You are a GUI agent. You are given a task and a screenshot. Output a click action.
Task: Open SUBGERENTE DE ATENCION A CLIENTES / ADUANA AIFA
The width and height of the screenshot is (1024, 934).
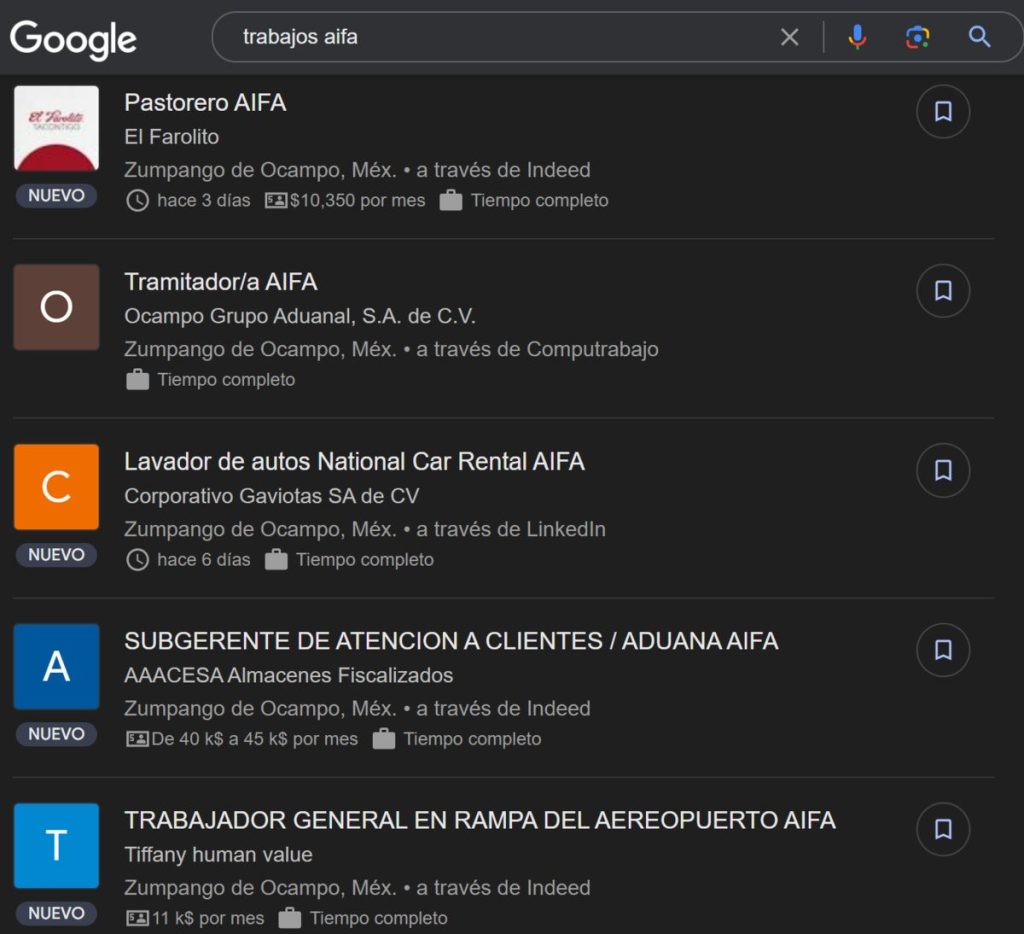tap(451, 641)
